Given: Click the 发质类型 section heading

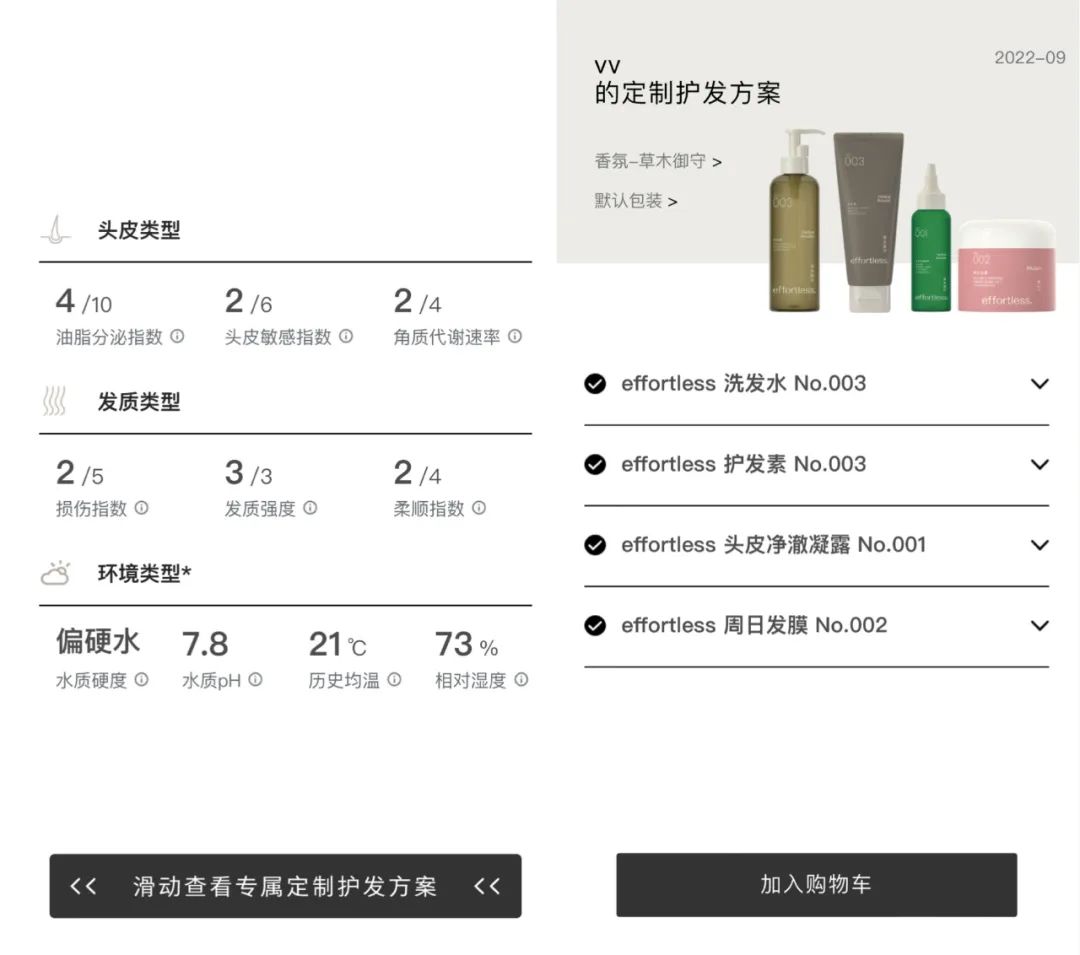Looking at the screenshot, I should coord(138,401).
